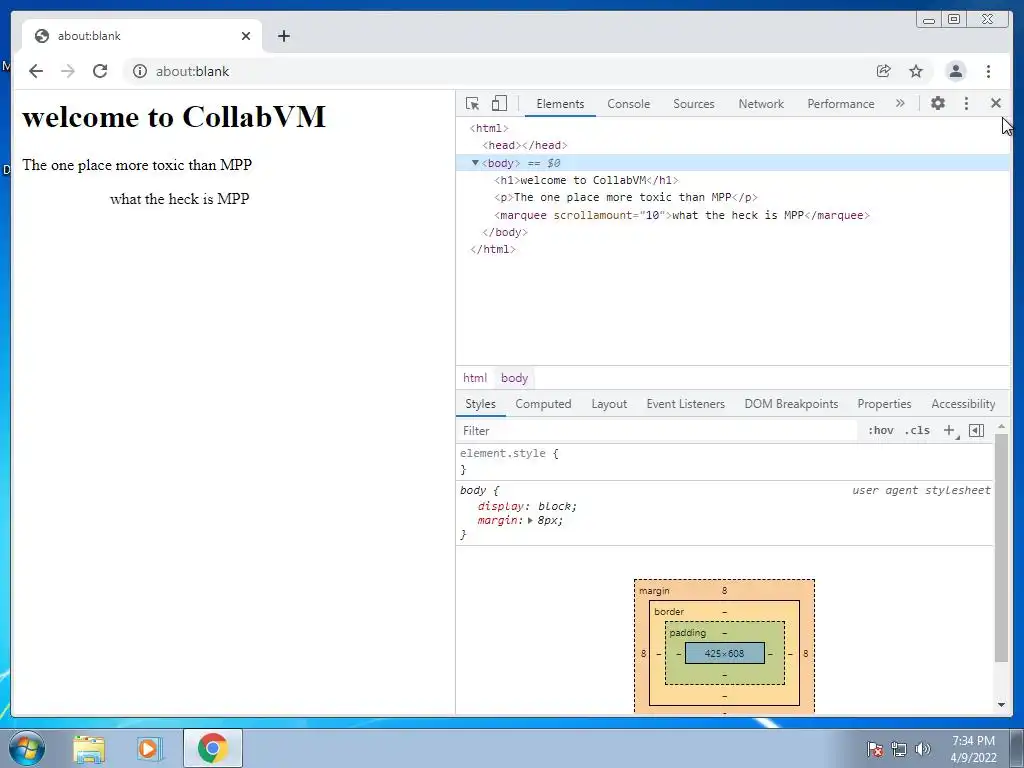Click the element.style rule
Screen dimensions: 1024x768
509,453
